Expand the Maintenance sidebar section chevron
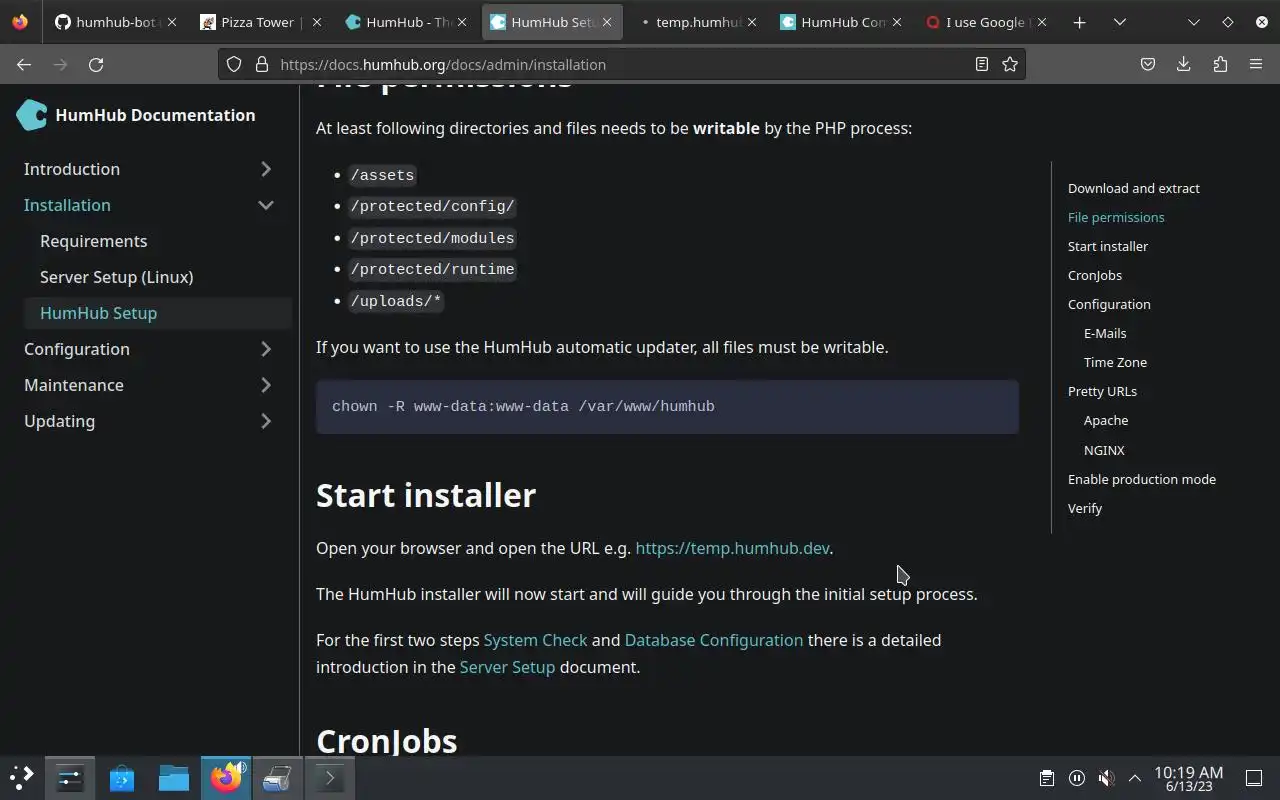The height and width of the screenshot is (800, 1280). click(266, 385)
